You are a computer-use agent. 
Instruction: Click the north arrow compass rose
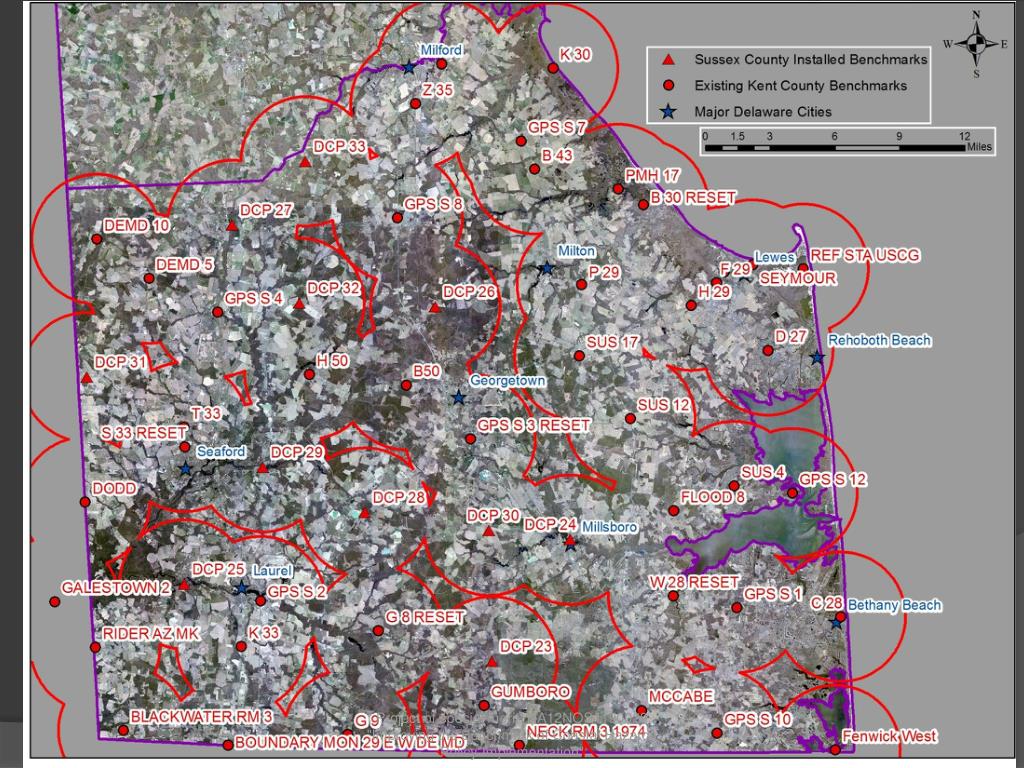coord(976,44)
